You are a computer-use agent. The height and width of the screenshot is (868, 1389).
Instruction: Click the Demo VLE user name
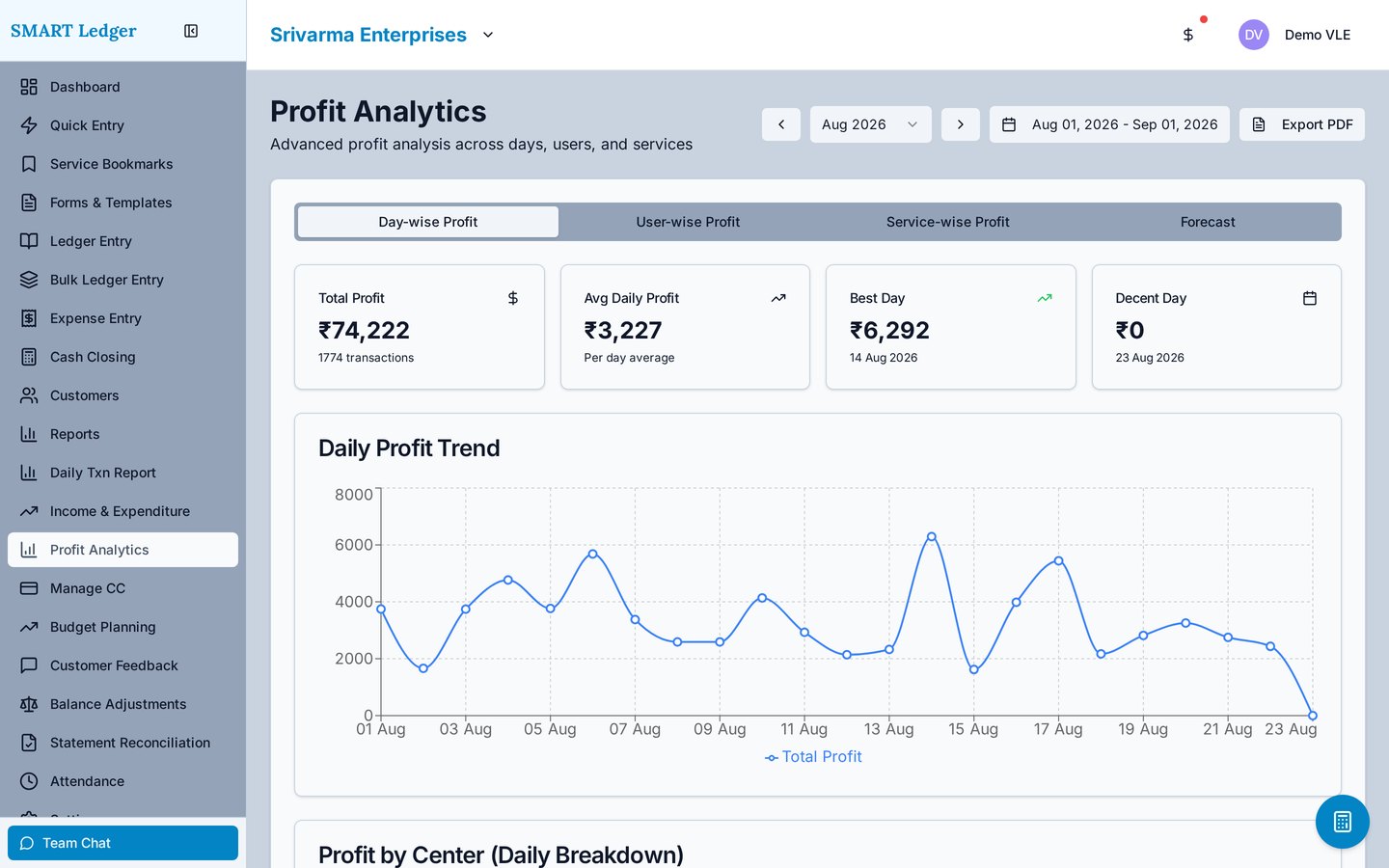pyautogui.click(x=1318, y=35)
